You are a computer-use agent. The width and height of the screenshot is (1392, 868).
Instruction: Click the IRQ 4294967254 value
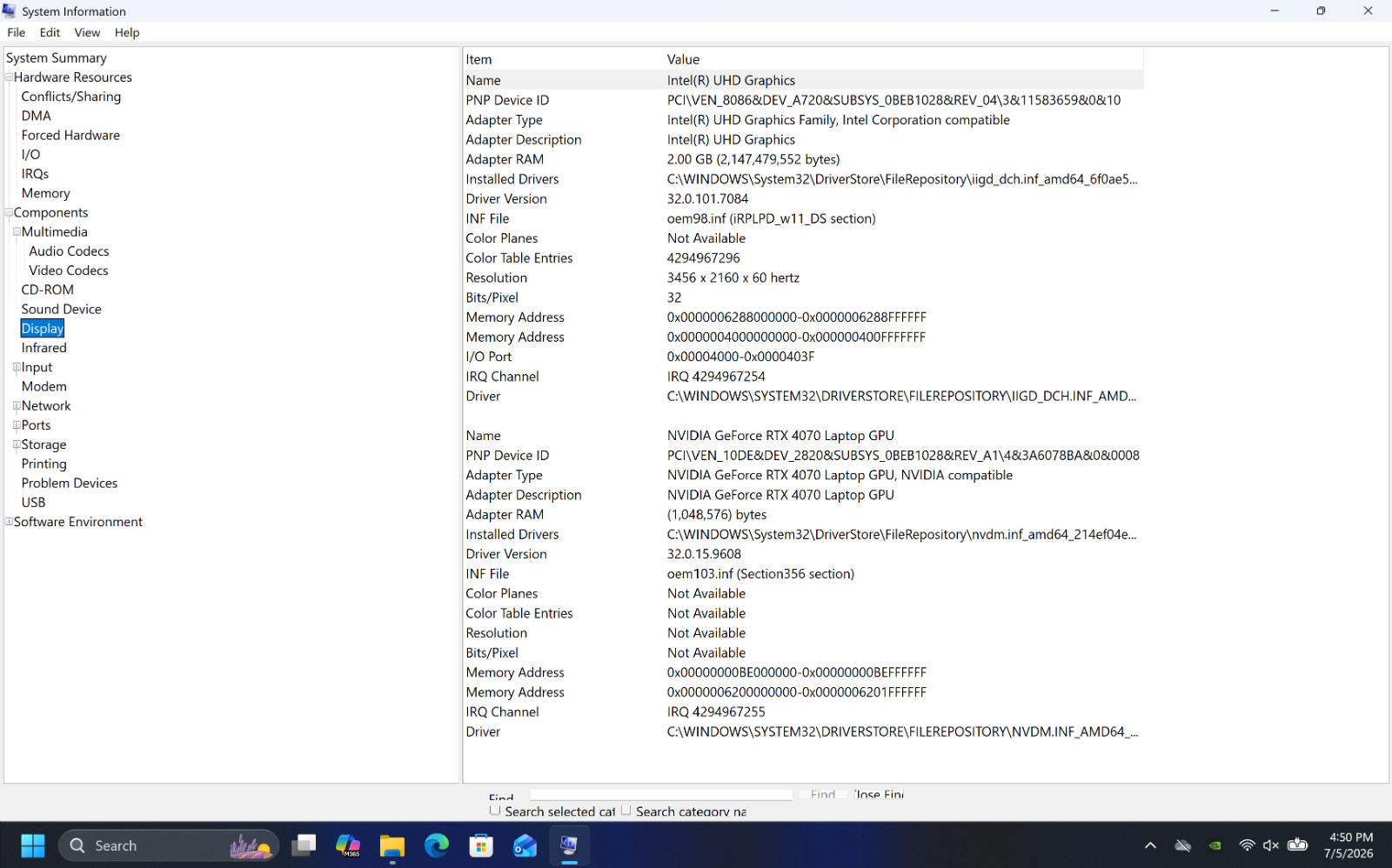(x=716, y=377)
